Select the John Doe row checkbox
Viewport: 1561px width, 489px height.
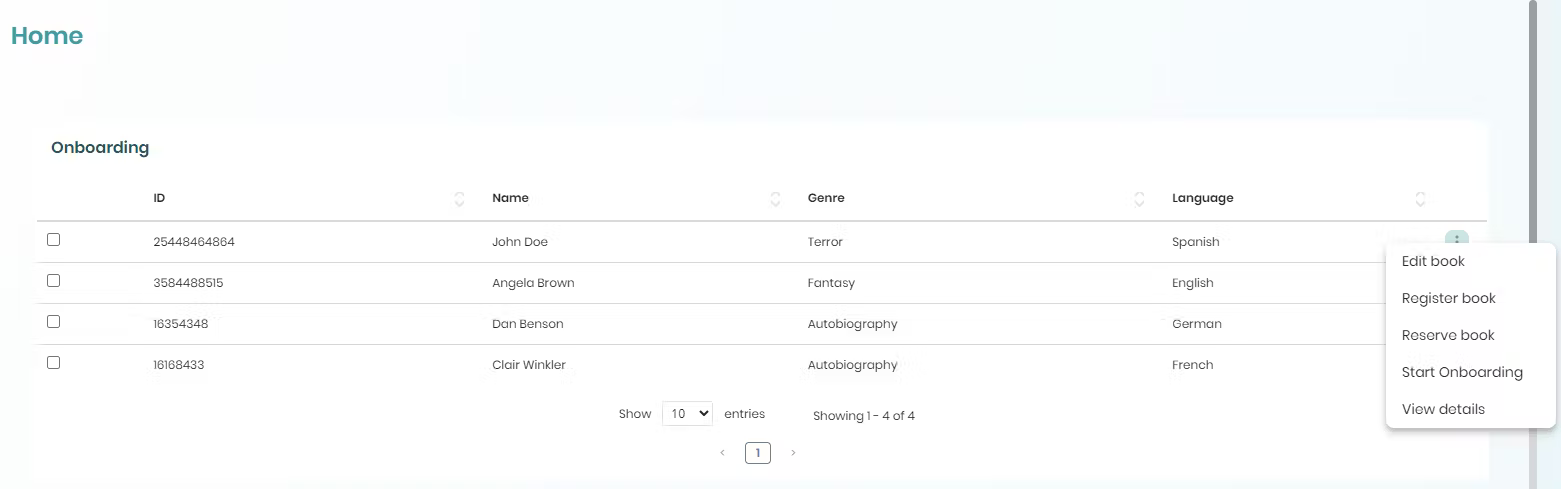[54, 240]
